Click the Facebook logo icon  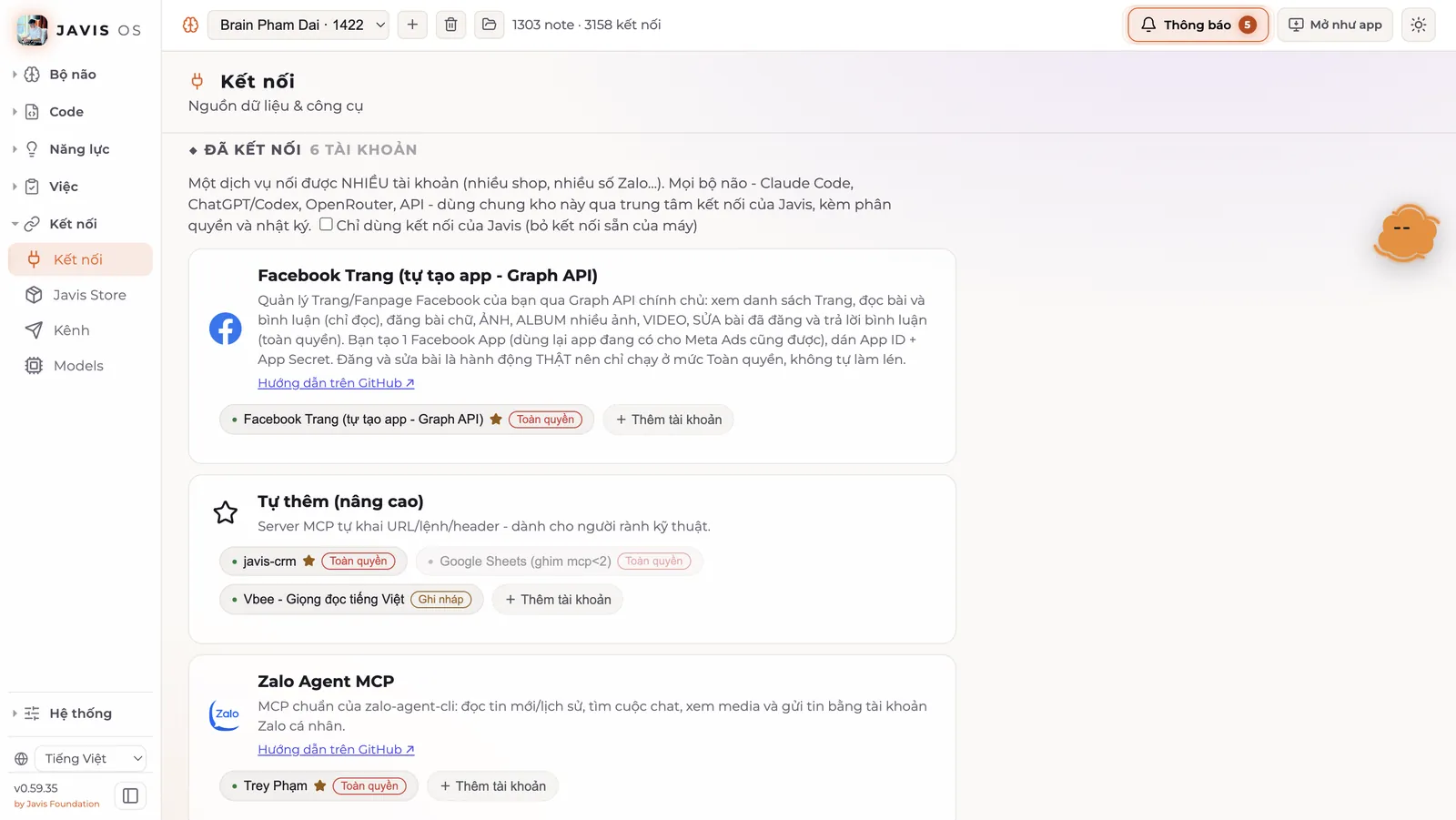click(x=226, y=329)
